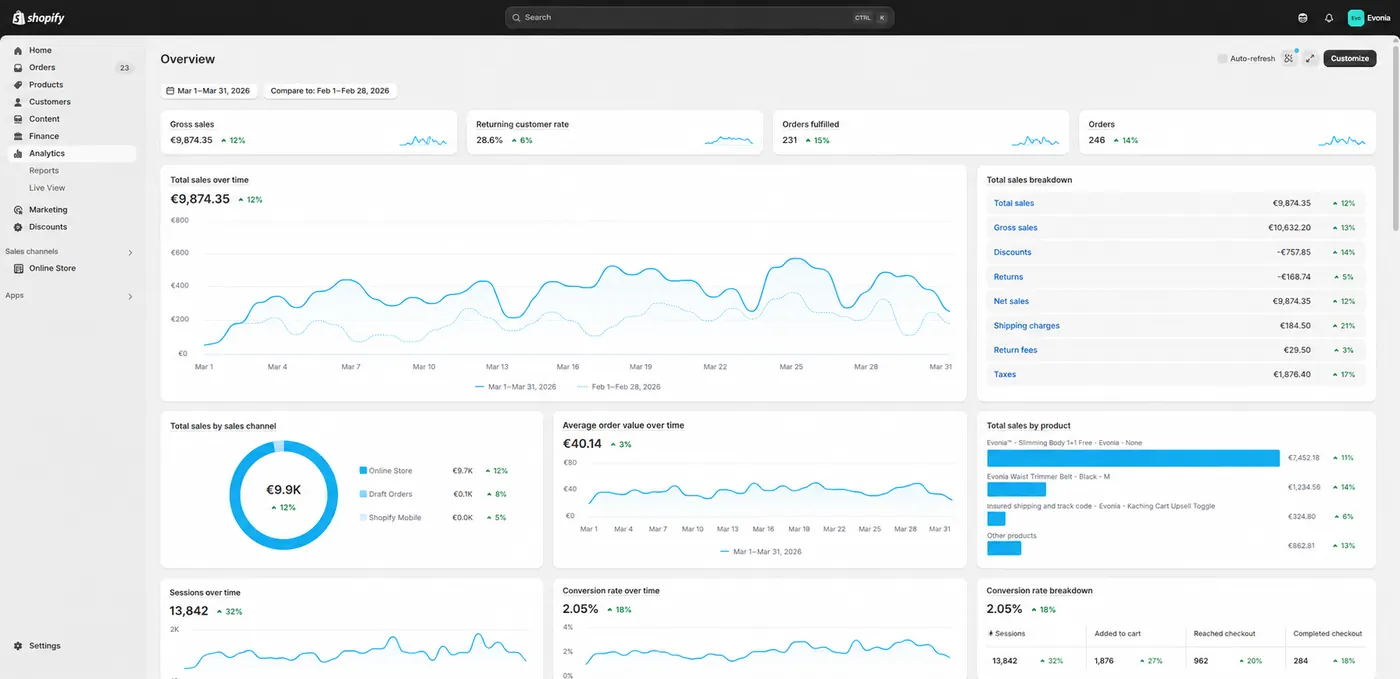Click the Customize button
This screenshot has width=1400, height=679.
[x=1349, y=58]
